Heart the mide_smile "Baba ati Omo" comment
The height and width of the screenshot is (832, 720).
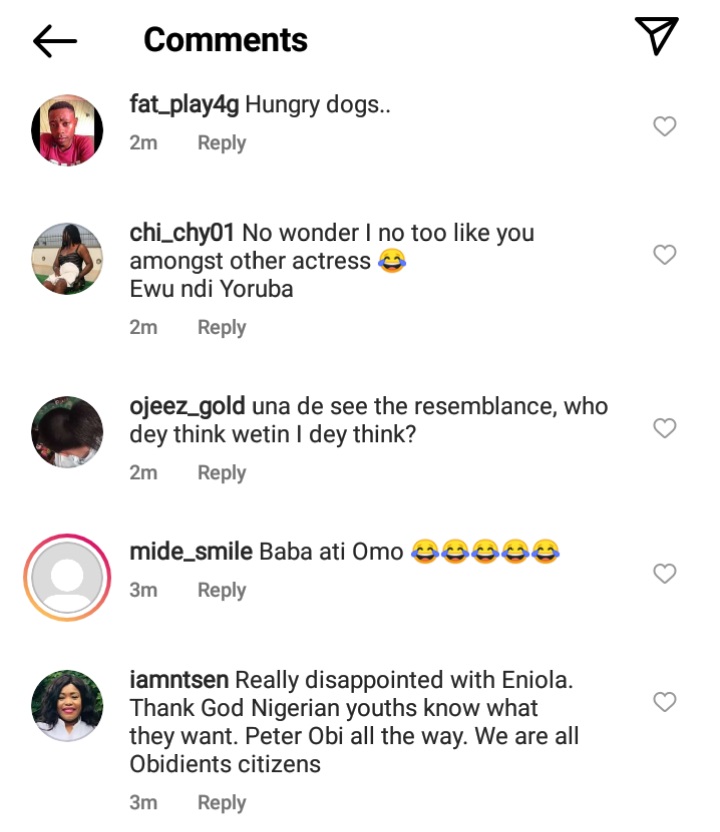[664, 573]
